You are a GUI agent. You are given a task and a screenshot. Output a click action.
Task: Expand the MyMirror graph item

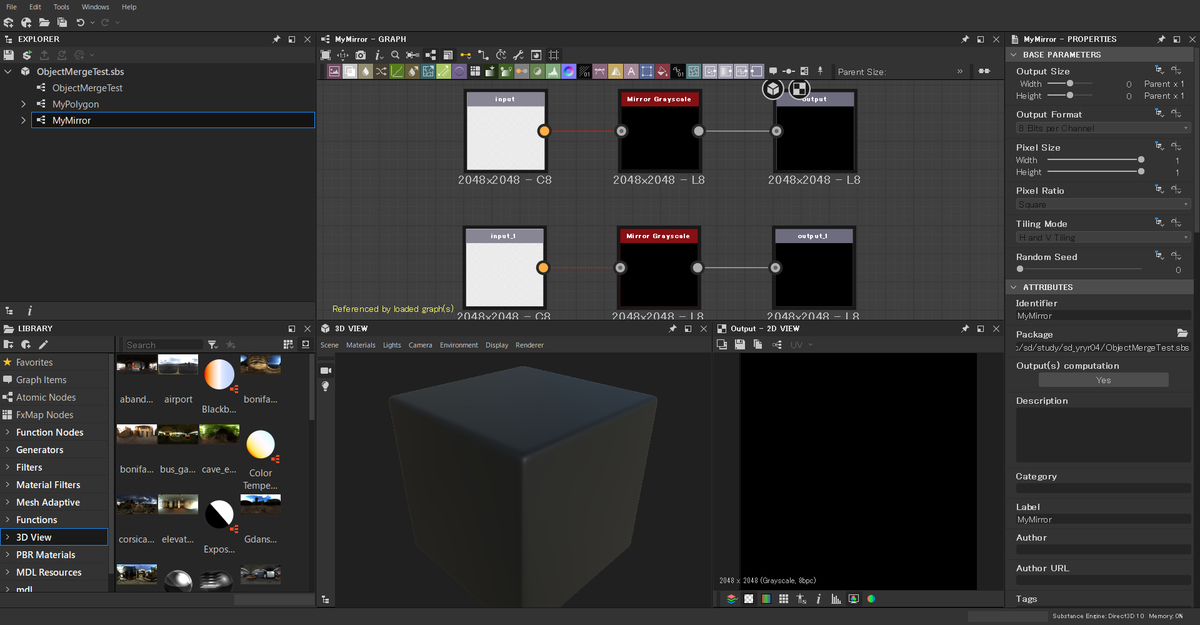[x=23, y=120]
